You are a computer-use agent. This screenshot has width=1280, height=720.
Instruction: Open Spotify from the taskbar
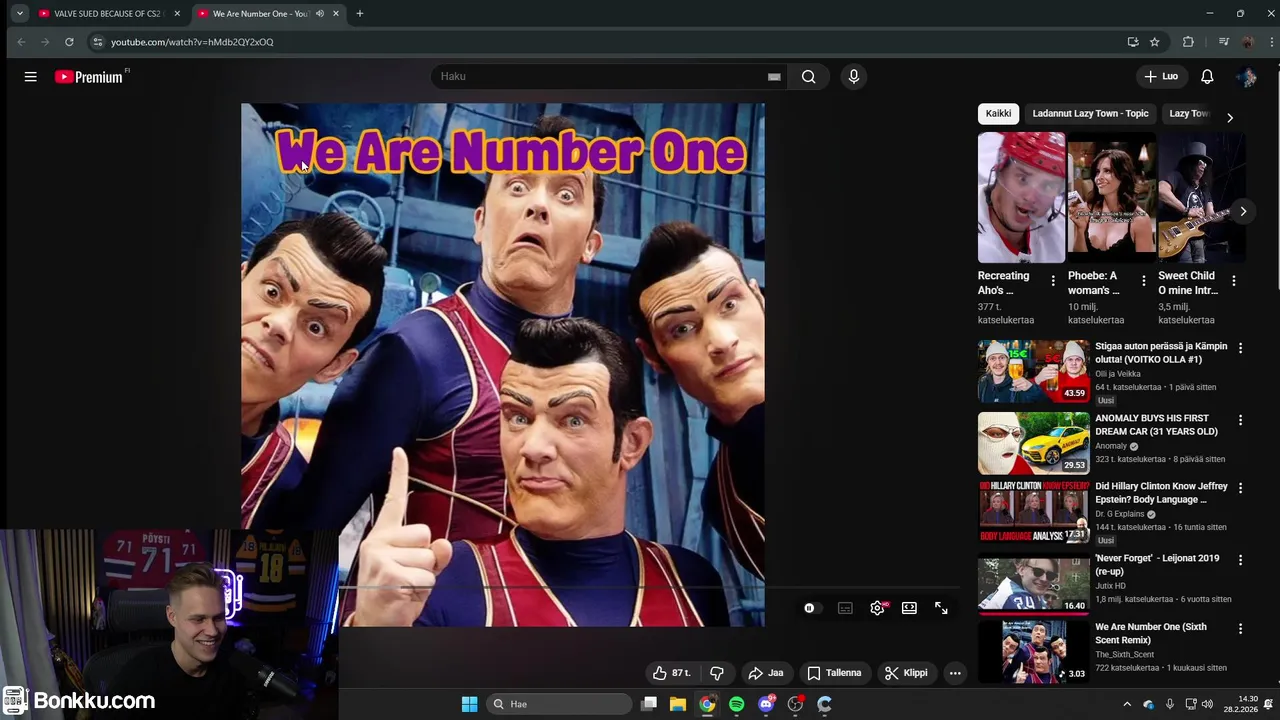pos(737,704)
